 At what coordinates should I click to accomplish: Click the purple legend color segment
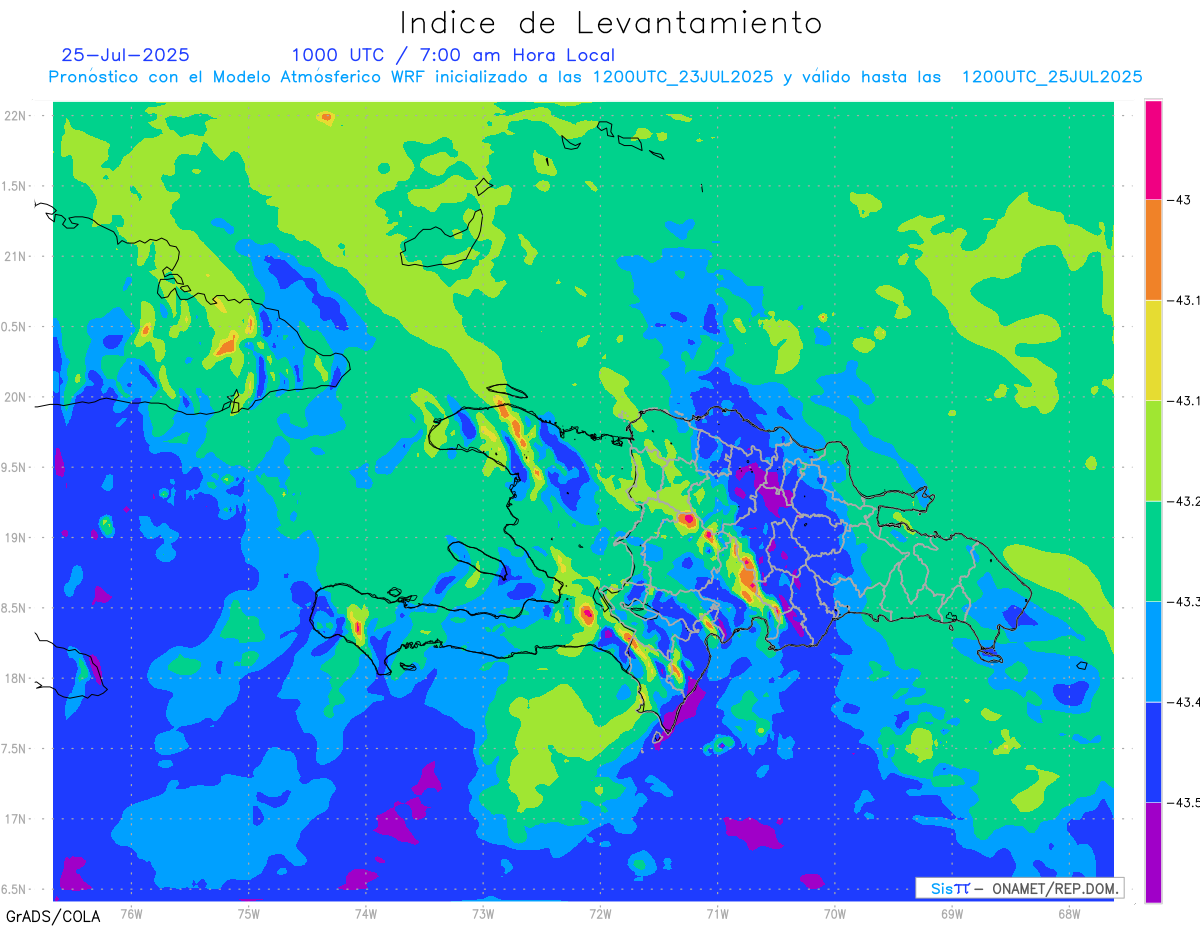pos(1153,852)
